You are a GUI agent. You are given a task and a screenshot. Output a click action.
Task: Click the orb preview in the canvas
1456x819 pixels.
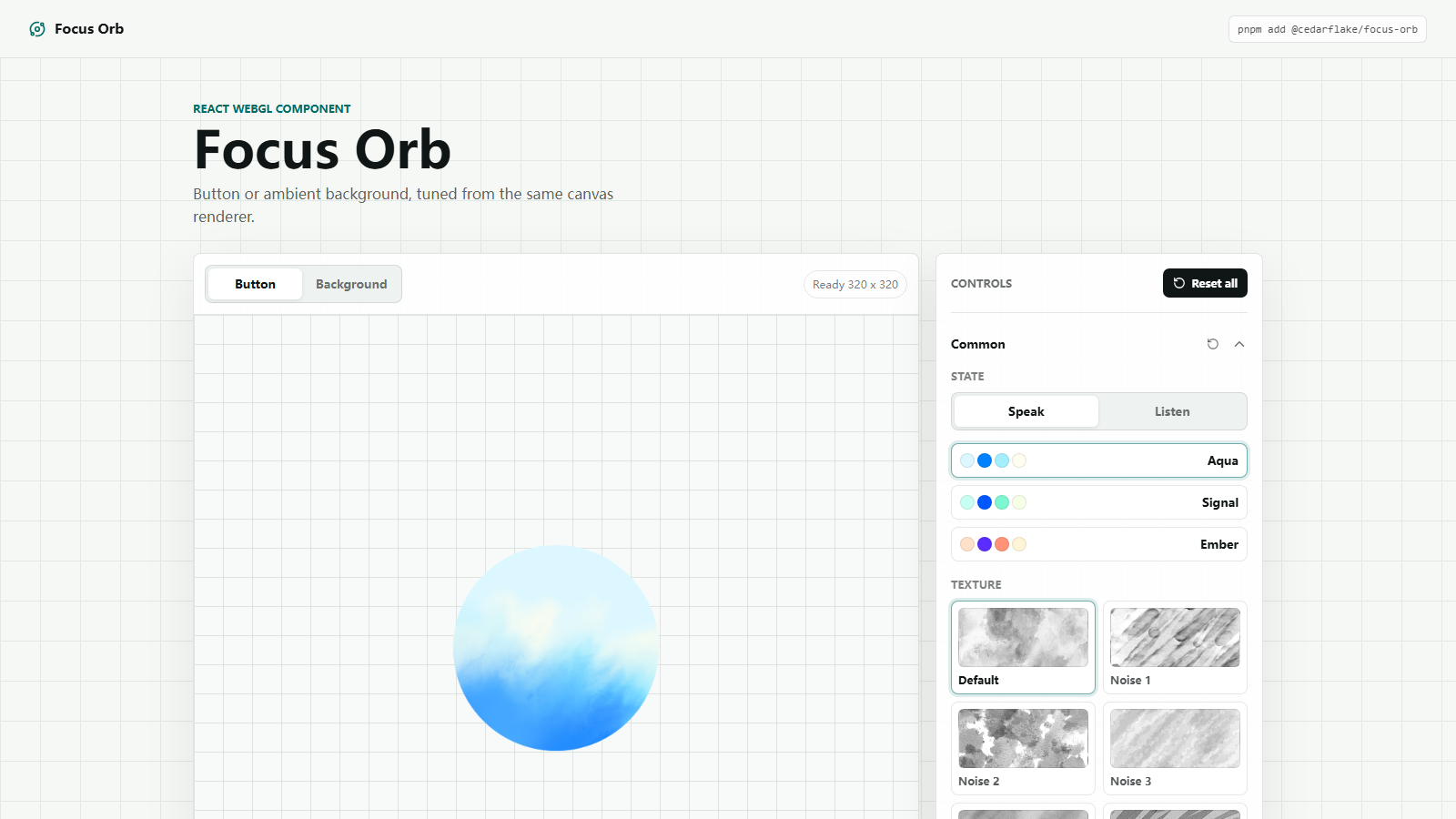[x=556, y=648]
